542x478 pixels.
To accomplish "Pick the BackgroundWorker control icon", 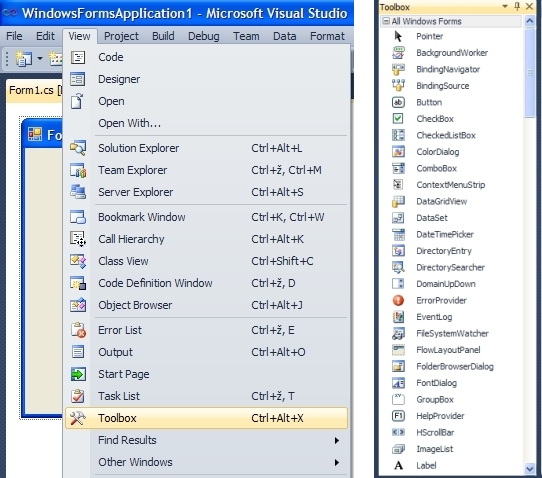I will point(398,53).
